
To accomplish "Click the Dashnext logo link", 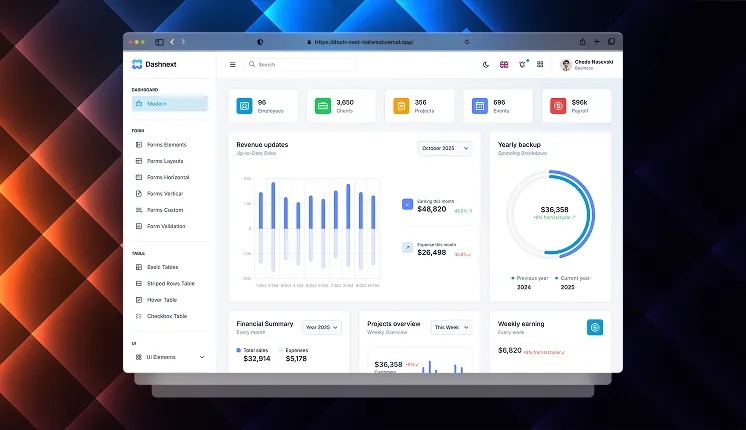I will [153, 64].
